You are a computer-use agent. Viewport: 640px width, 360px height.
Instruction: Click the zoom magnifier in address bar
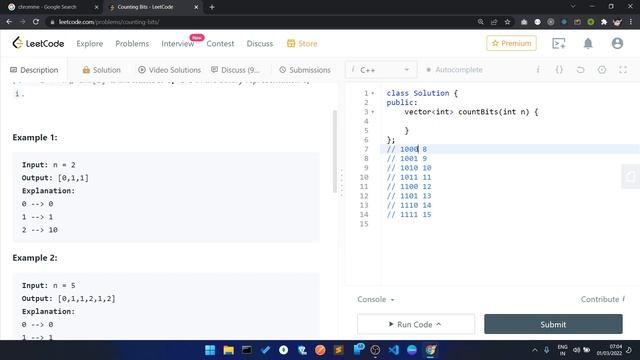coord(480,22)
